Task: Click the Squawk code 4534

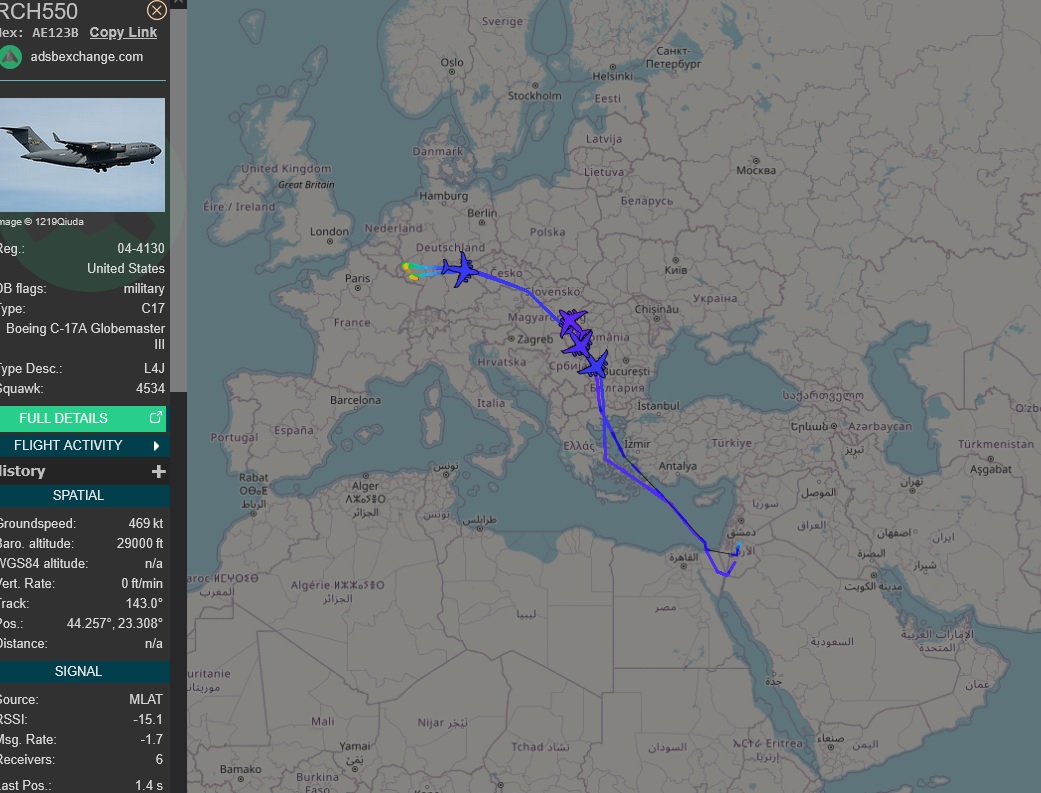Action: click(148, 388)
